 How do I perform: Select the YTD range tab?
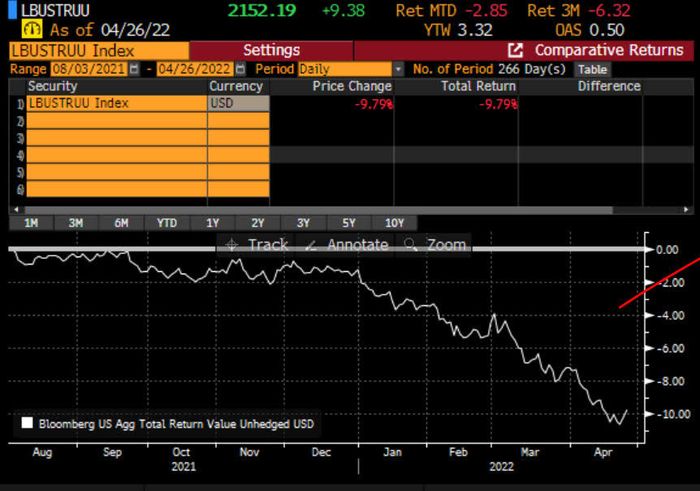(167, 223)
